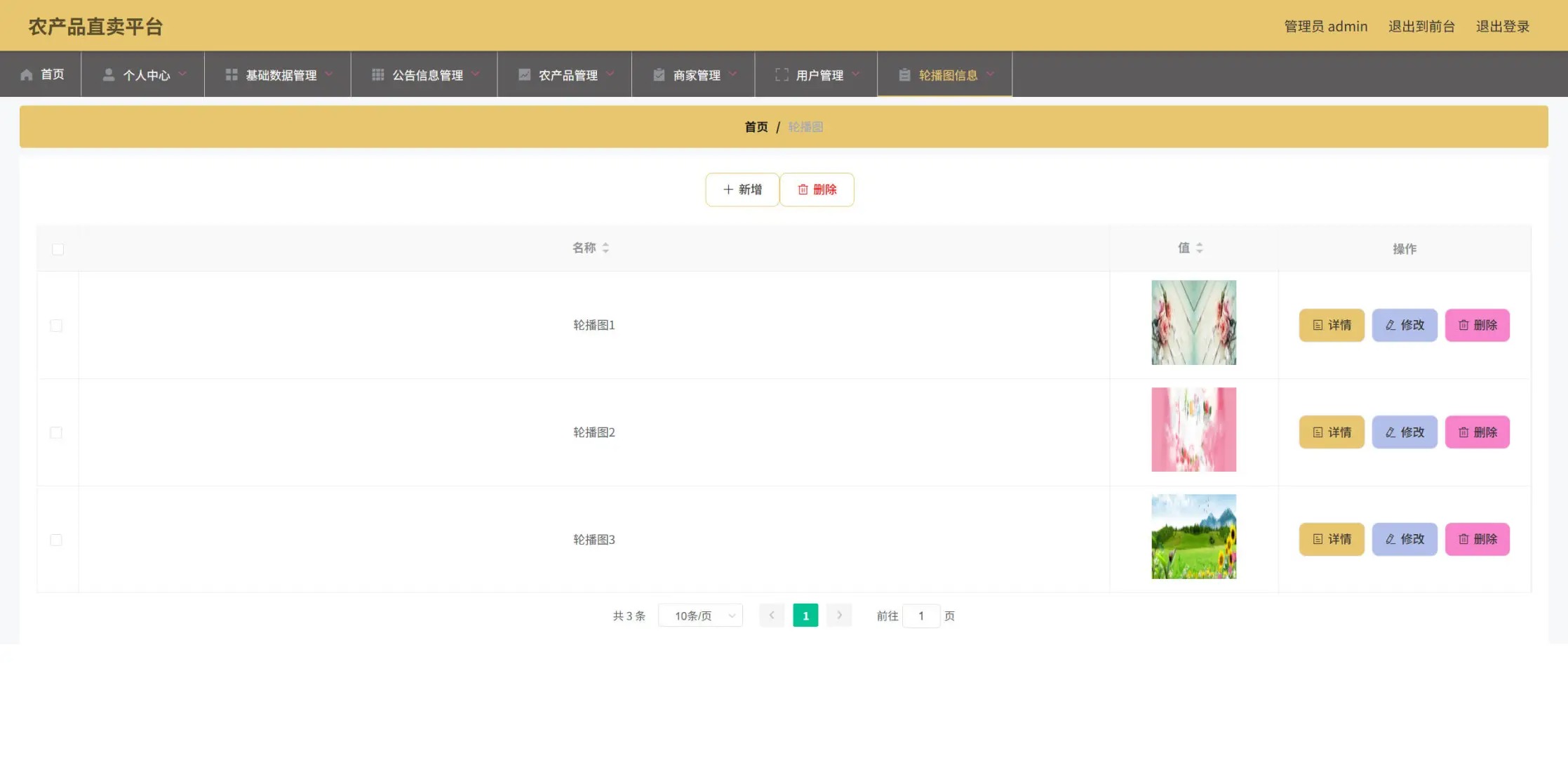Screen dimensions: 1568x758
Task: Expand the 轮播图信息 menu chevron
Action: [990, 74]
